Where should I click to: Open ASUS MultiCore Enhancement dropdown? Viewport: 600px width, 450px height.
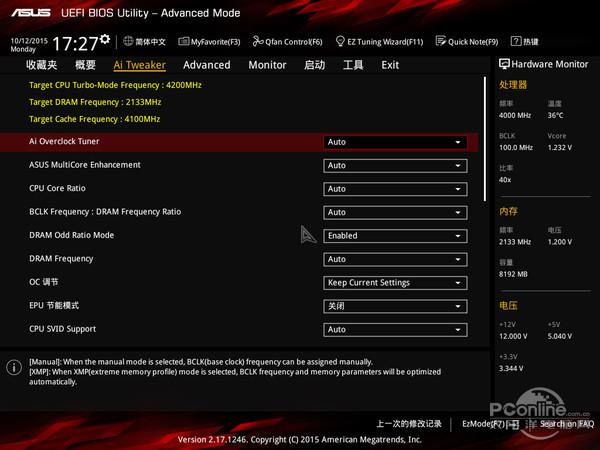pos(395,166)
